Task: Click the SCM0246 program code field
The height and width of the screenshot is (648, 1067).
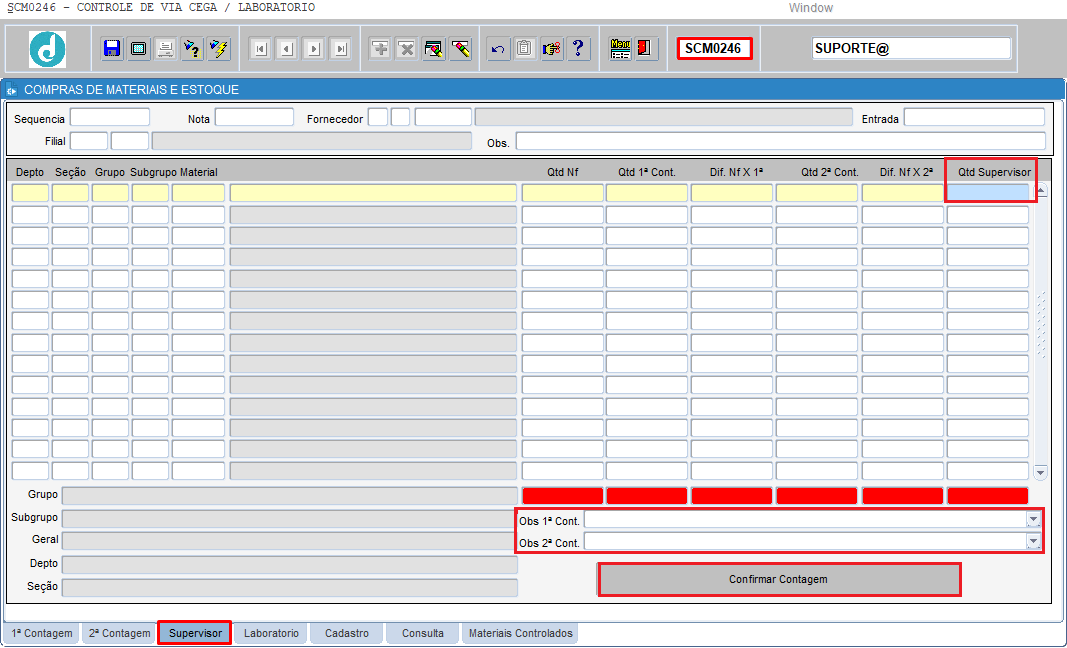Action: [x=715, y=49]
